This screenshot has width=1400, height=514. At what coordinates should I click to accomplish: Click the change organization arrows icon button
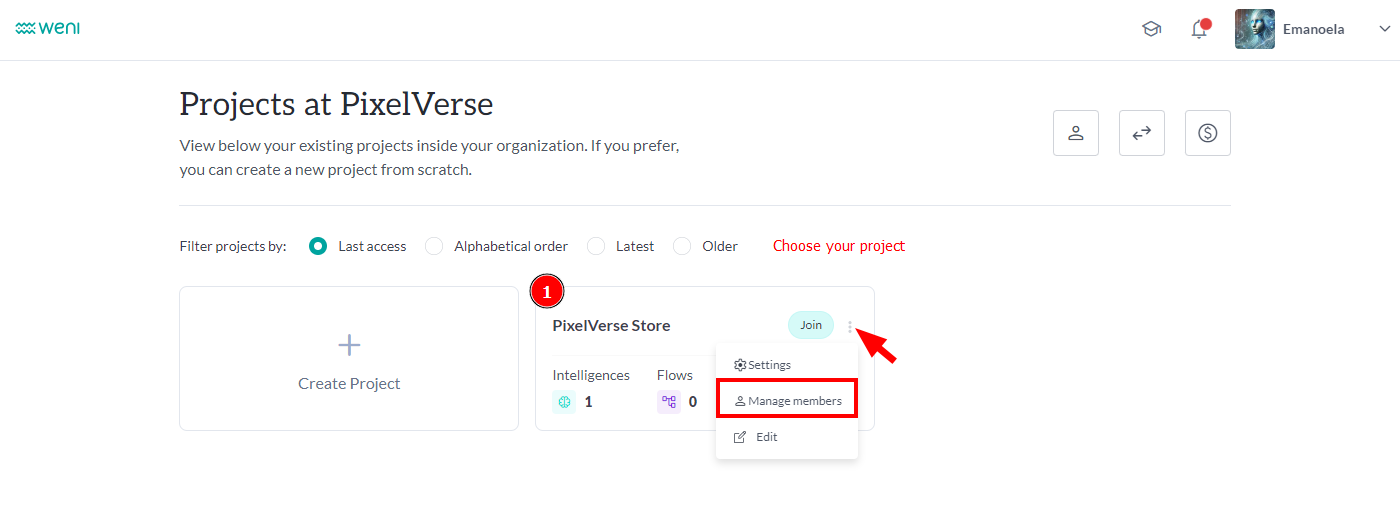(x=1142, y=133)
